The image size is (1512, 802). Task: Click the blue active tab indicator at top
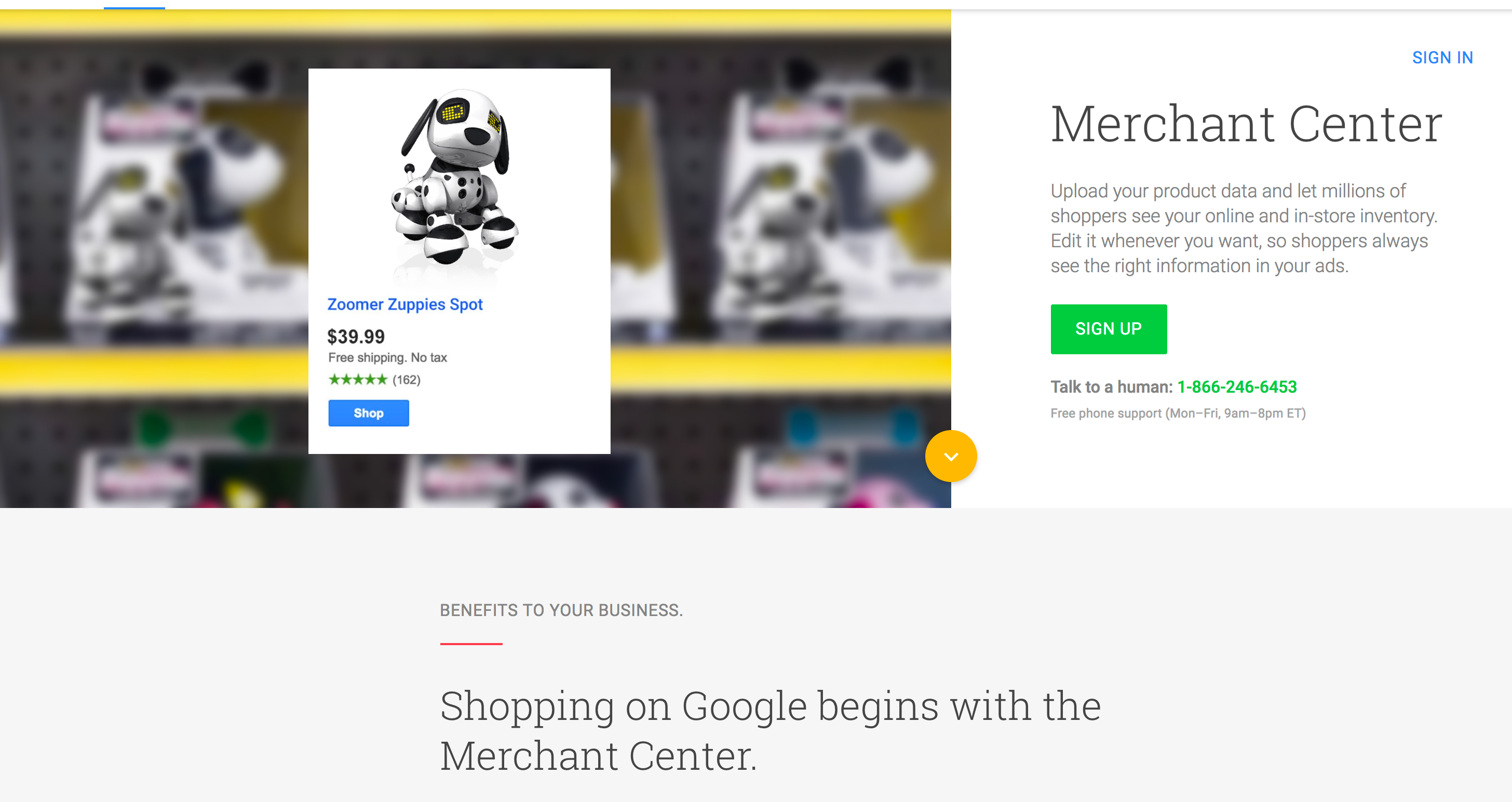pos(134,8)
